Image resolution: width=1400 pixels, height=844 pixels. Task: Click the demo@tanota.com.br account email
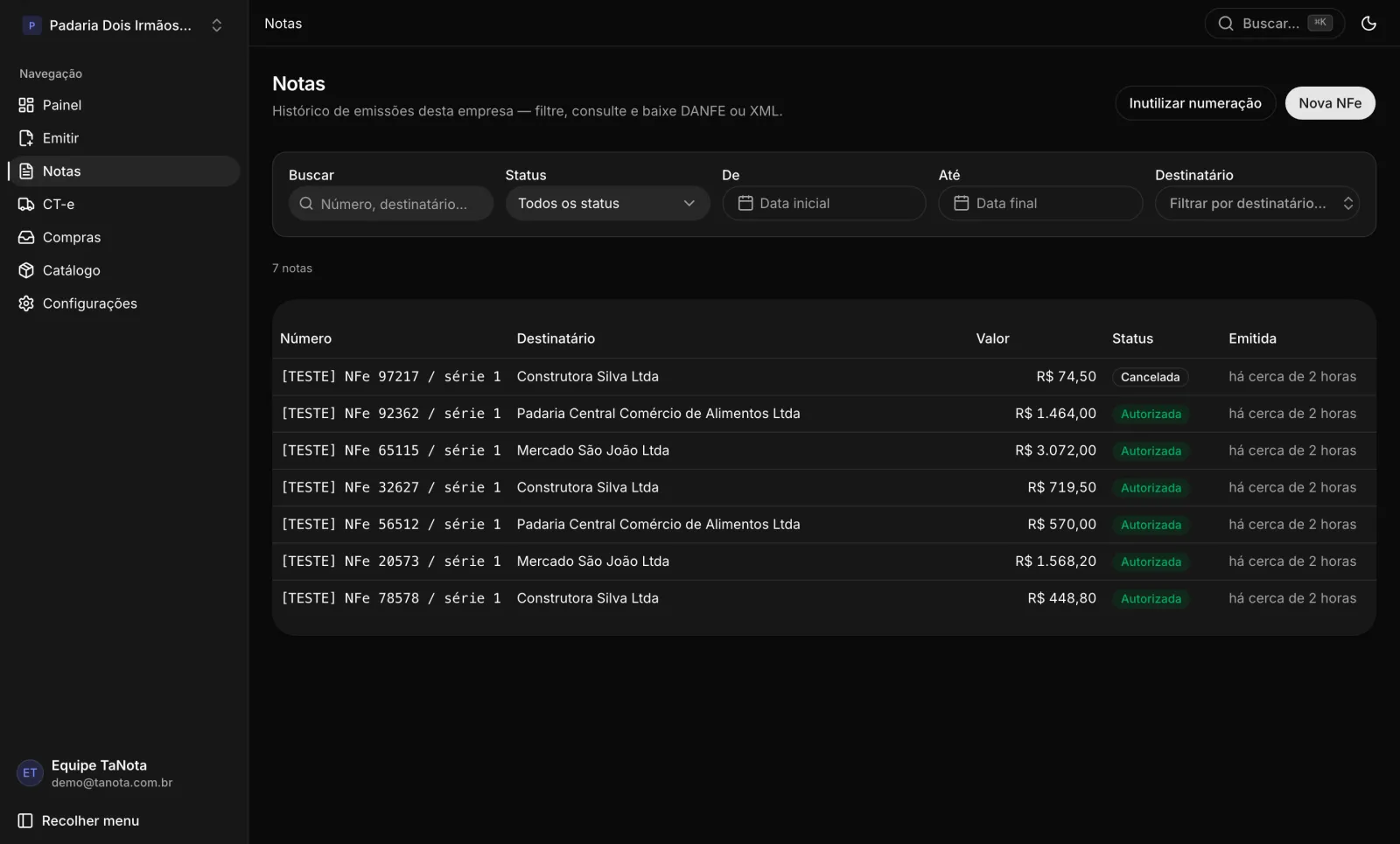coord(112,783)
